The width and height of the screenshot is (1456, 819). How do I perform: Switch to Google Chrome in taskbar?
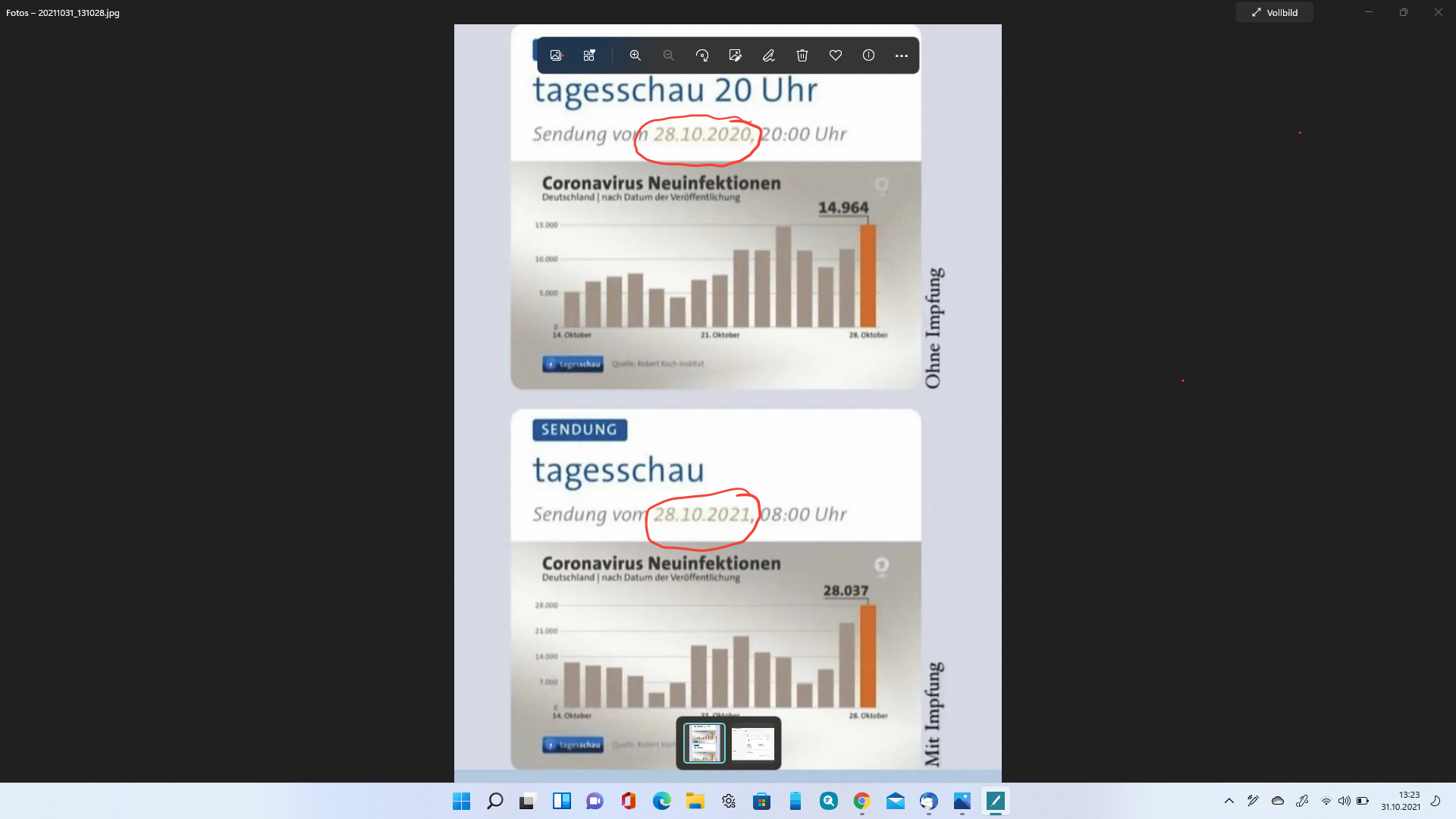[862, 801]
